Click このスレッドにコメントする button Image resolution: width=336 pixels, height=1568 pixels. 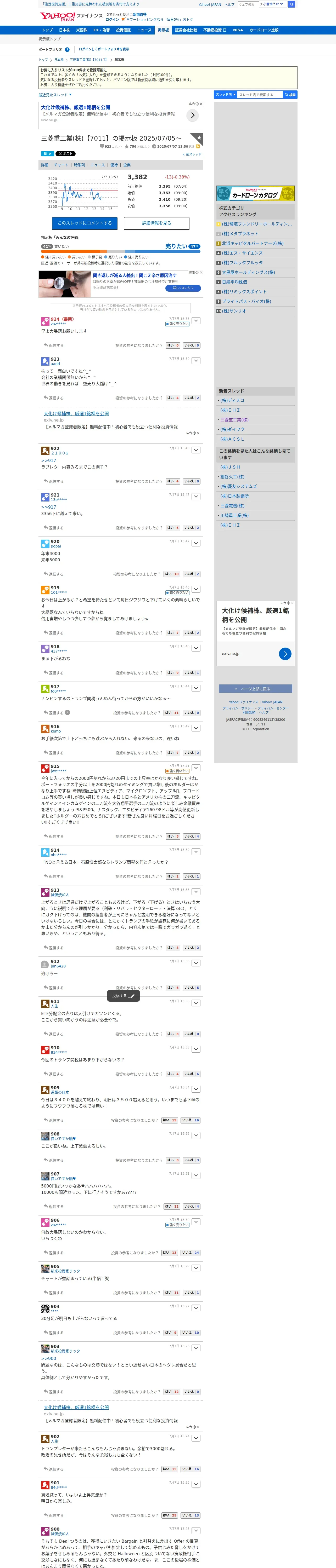[x=85, y=223]
